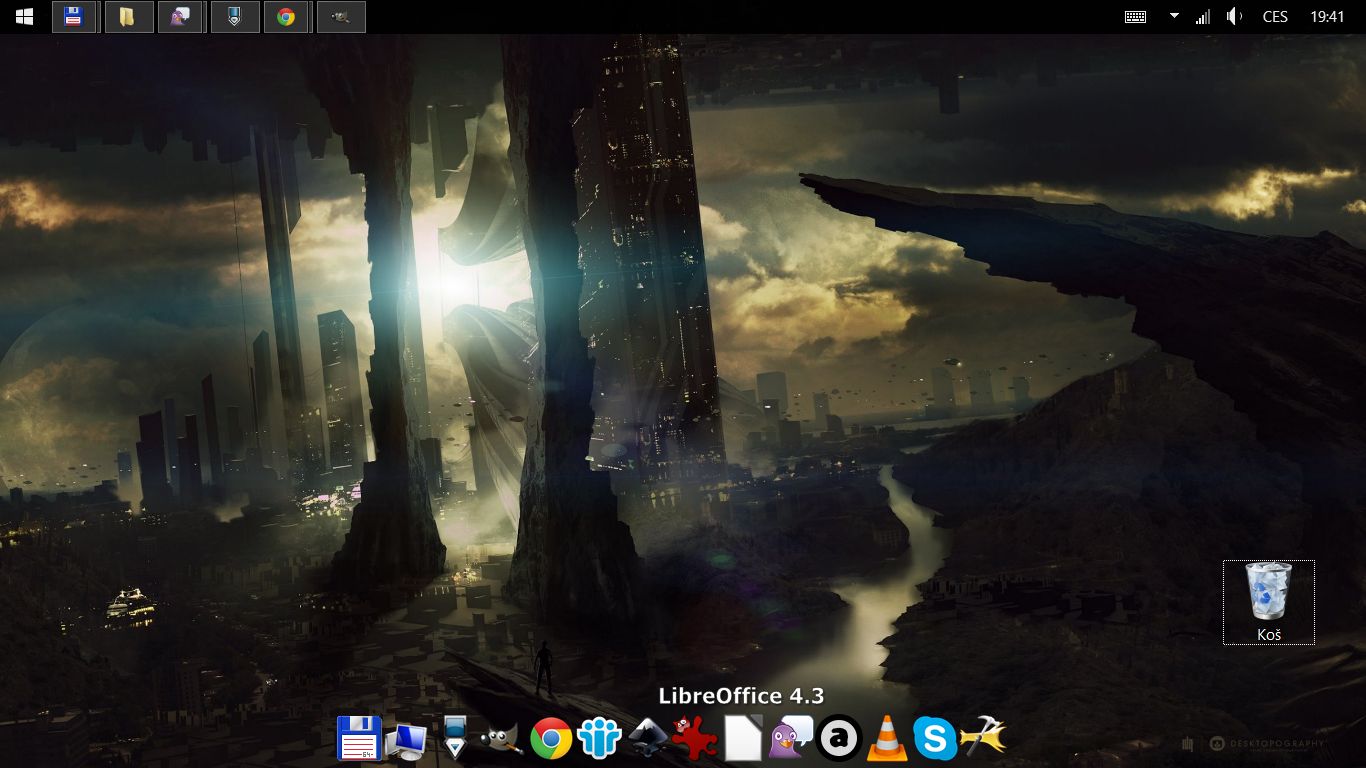Open the network signal status
The height and width of the screenshot is (768, 1366).
tap(1202, 17)
